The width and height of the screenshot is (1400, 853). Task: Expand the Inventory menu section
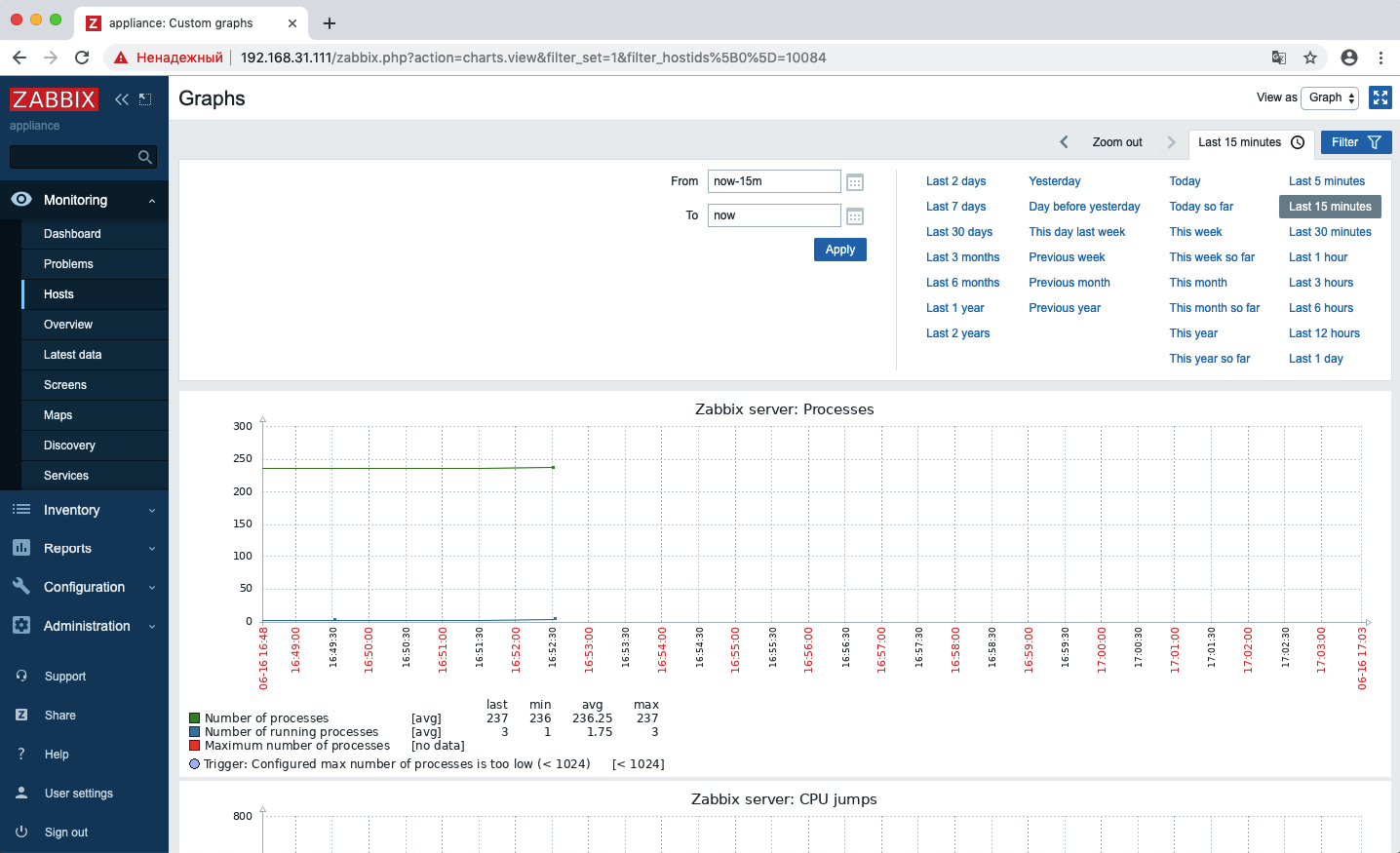tap(152, 511)
